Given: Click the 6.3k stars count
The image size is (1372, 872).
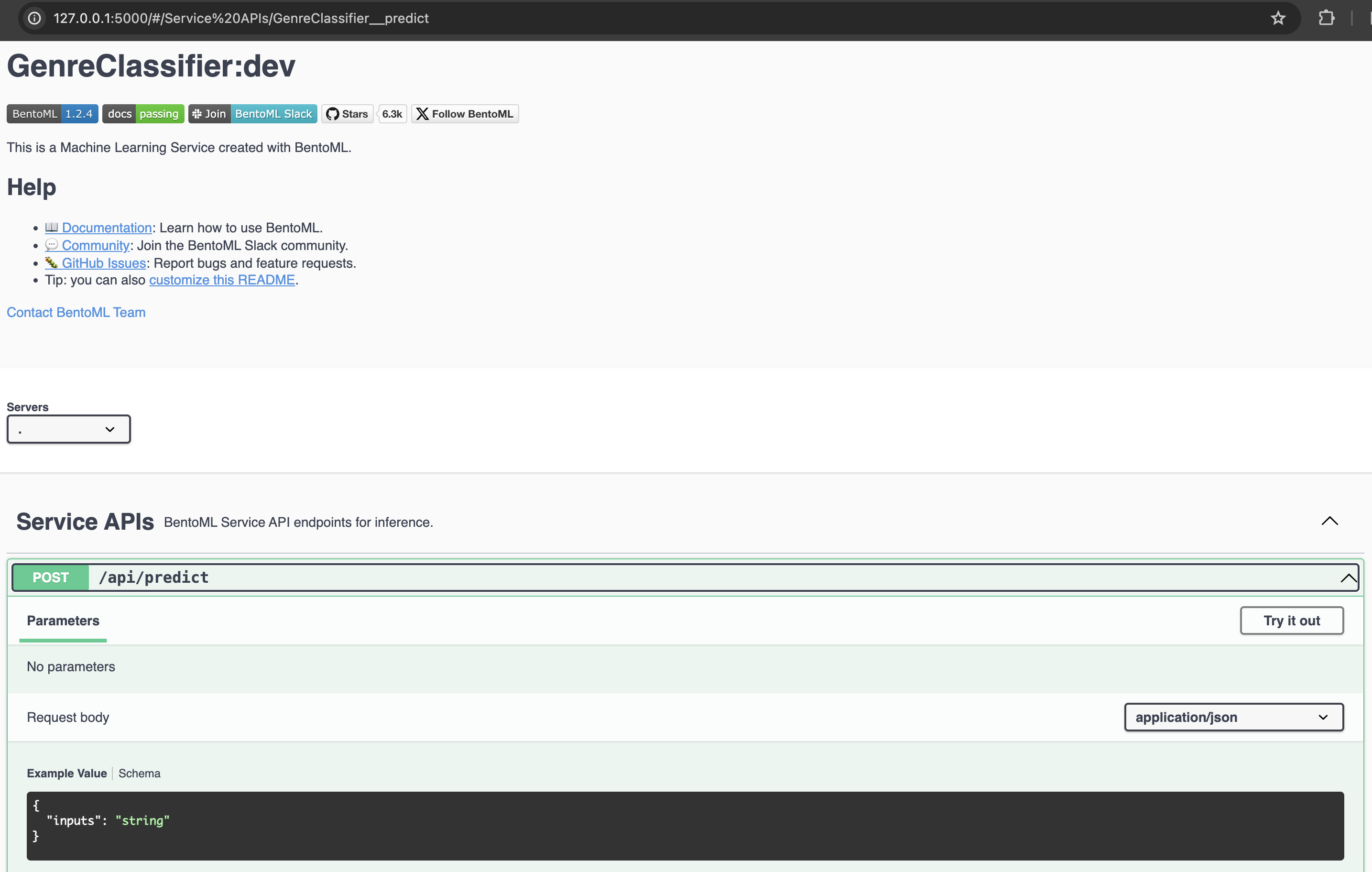Looking at the screenshot, I should pos(392,114).
